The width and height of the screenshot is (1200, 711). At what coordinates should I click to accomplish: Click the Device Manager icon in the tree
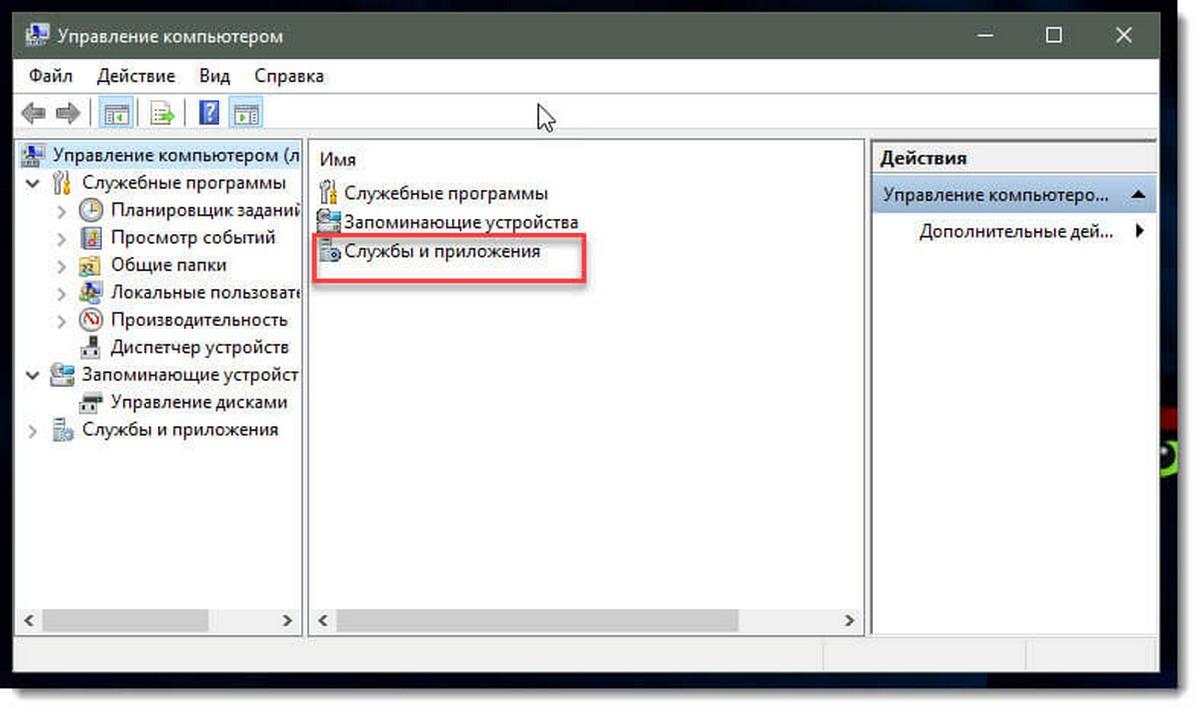point(91,347)
